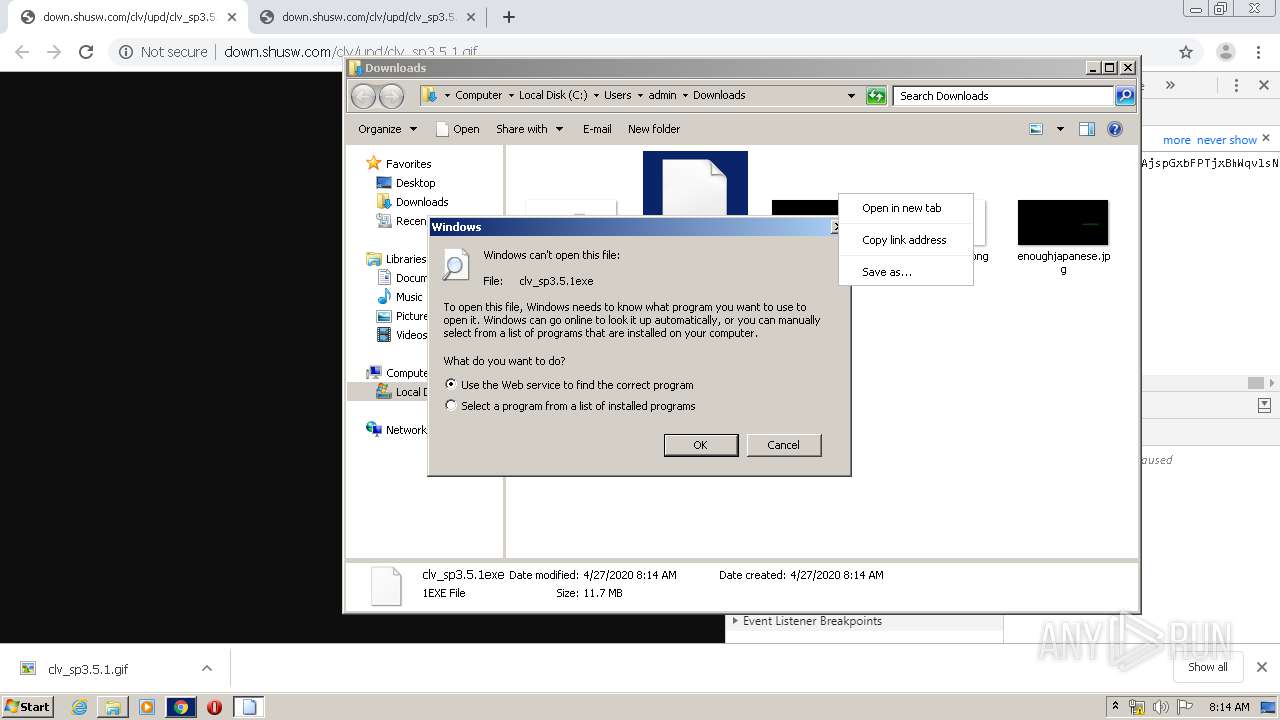
Task: Choose Copy link address from context menu
Action: (x=905, y=240)
